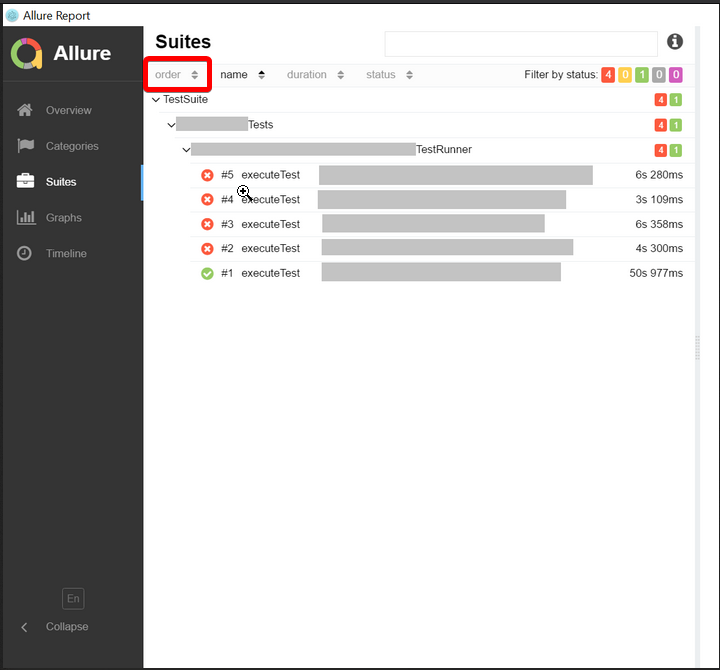The width and height of the screenshot is (720, 670).
Task: Click the duration 3s 109ms
Action: point(659,199)
